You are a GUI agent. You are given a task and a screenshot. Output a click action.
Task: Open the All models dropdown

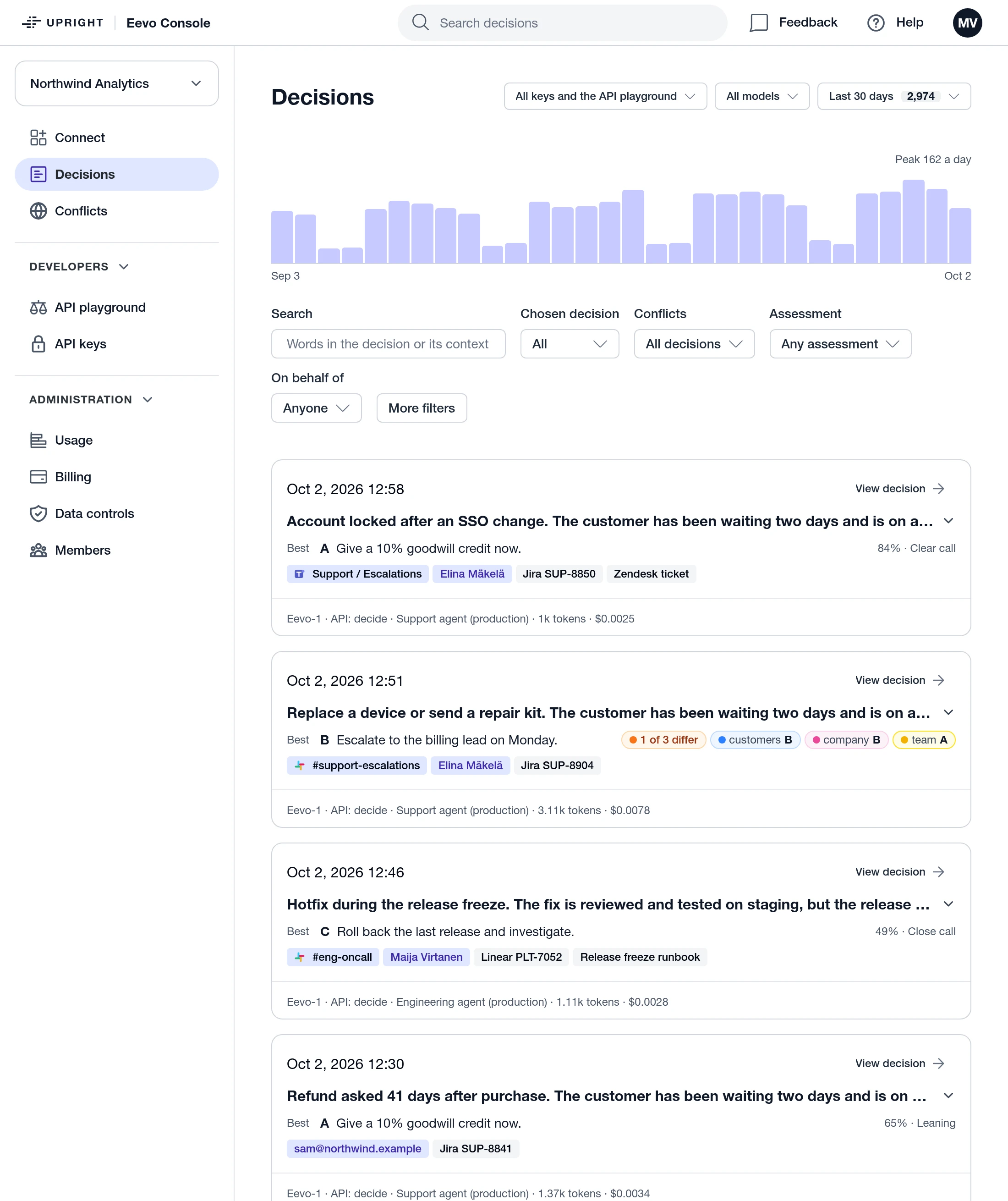coord(761,96)
